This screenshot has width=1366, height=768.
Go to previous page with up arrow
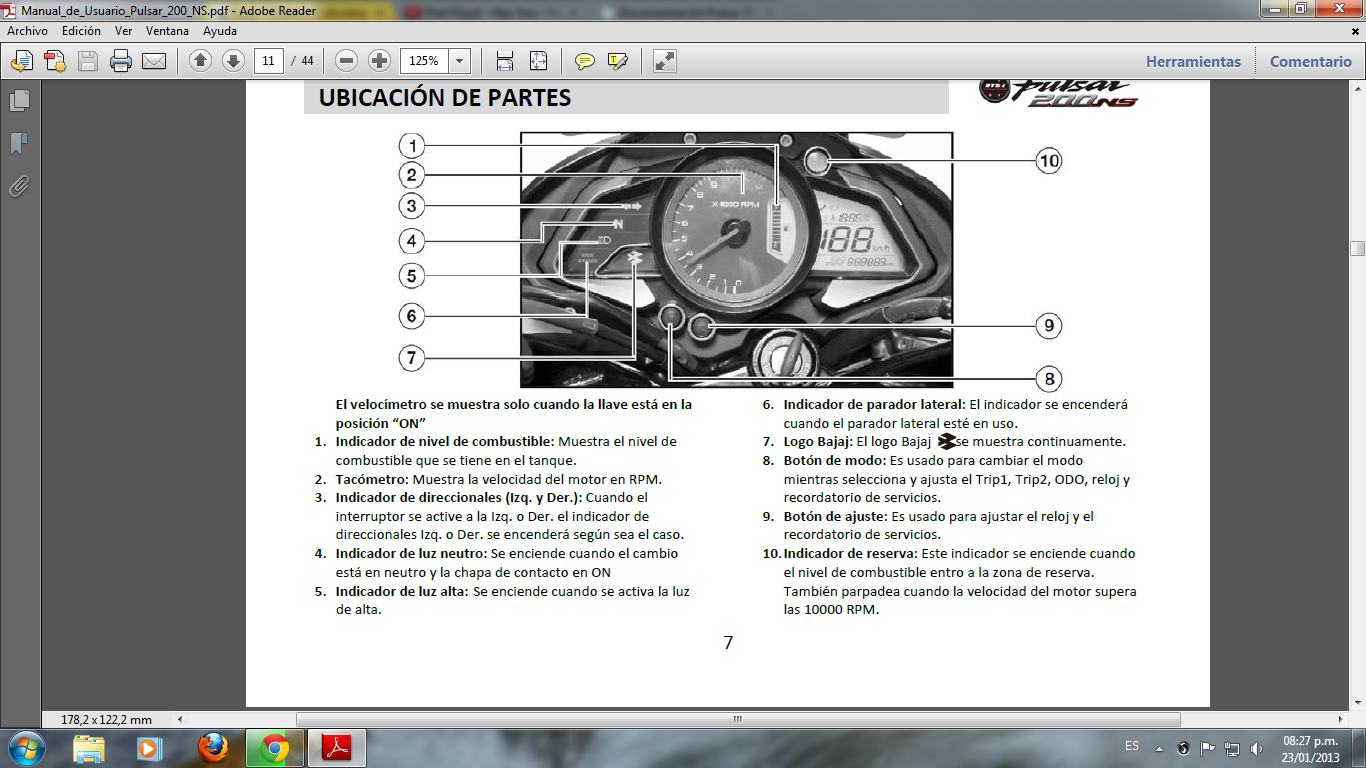[200, 61]
